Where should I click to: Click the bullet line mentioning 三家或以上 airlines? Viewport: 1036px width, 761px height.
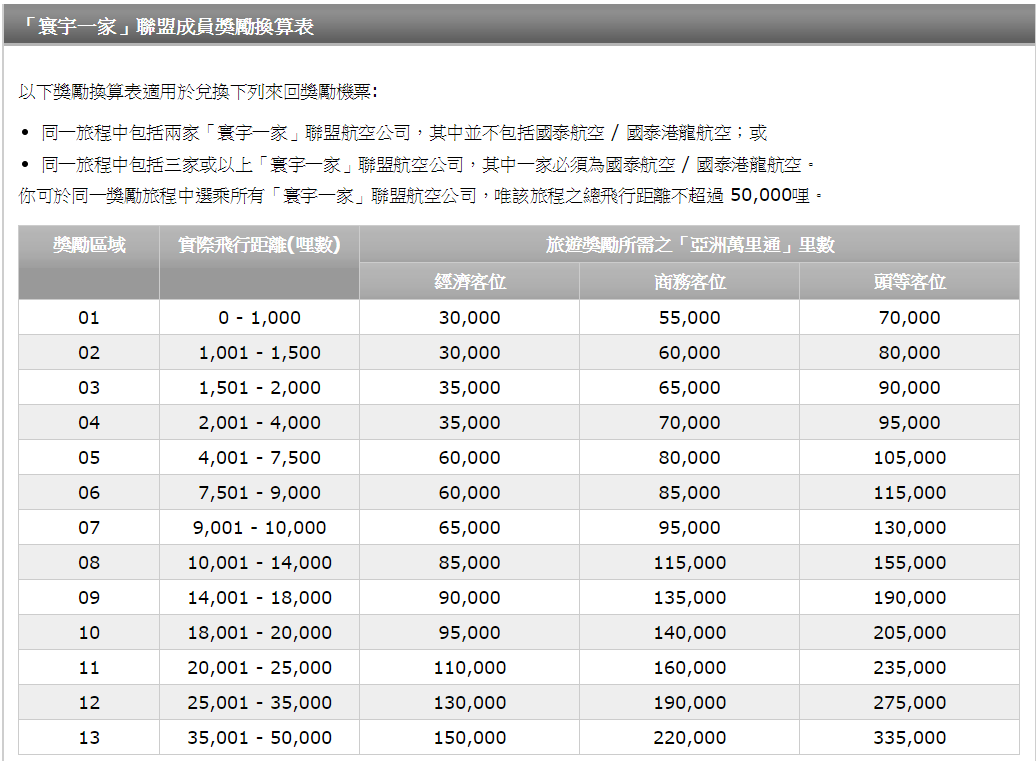[x=428, y=164]
